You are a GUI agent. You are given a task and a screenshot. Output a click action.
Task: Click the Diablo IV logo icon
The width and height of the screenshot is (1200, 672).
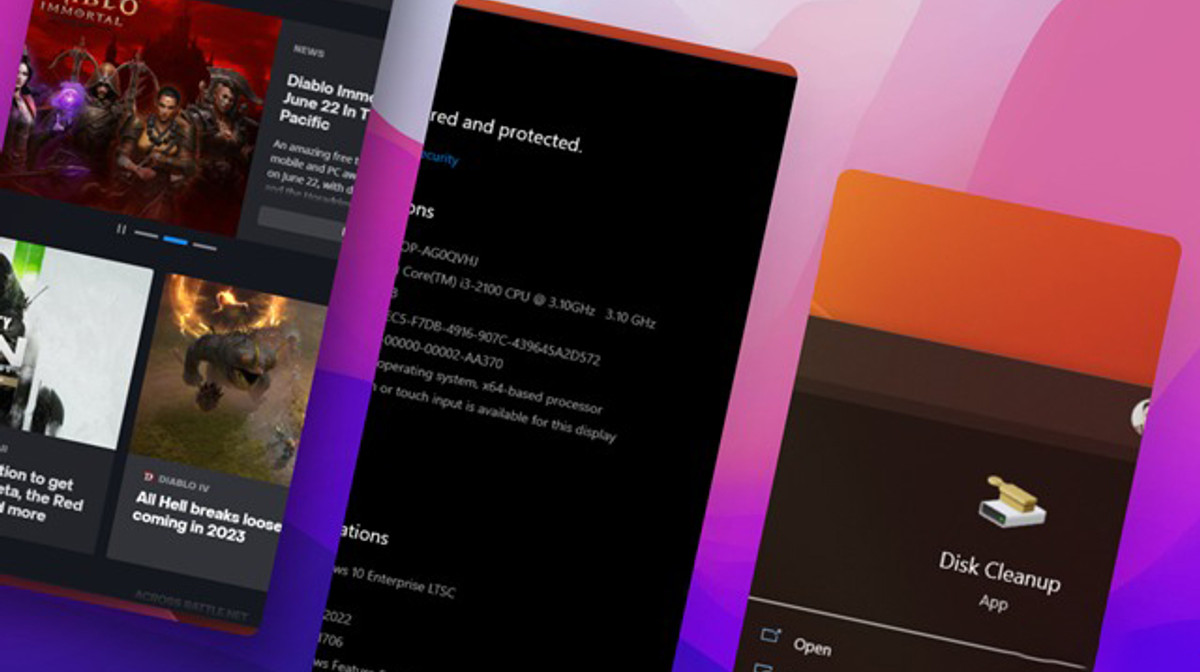point(148,477)
